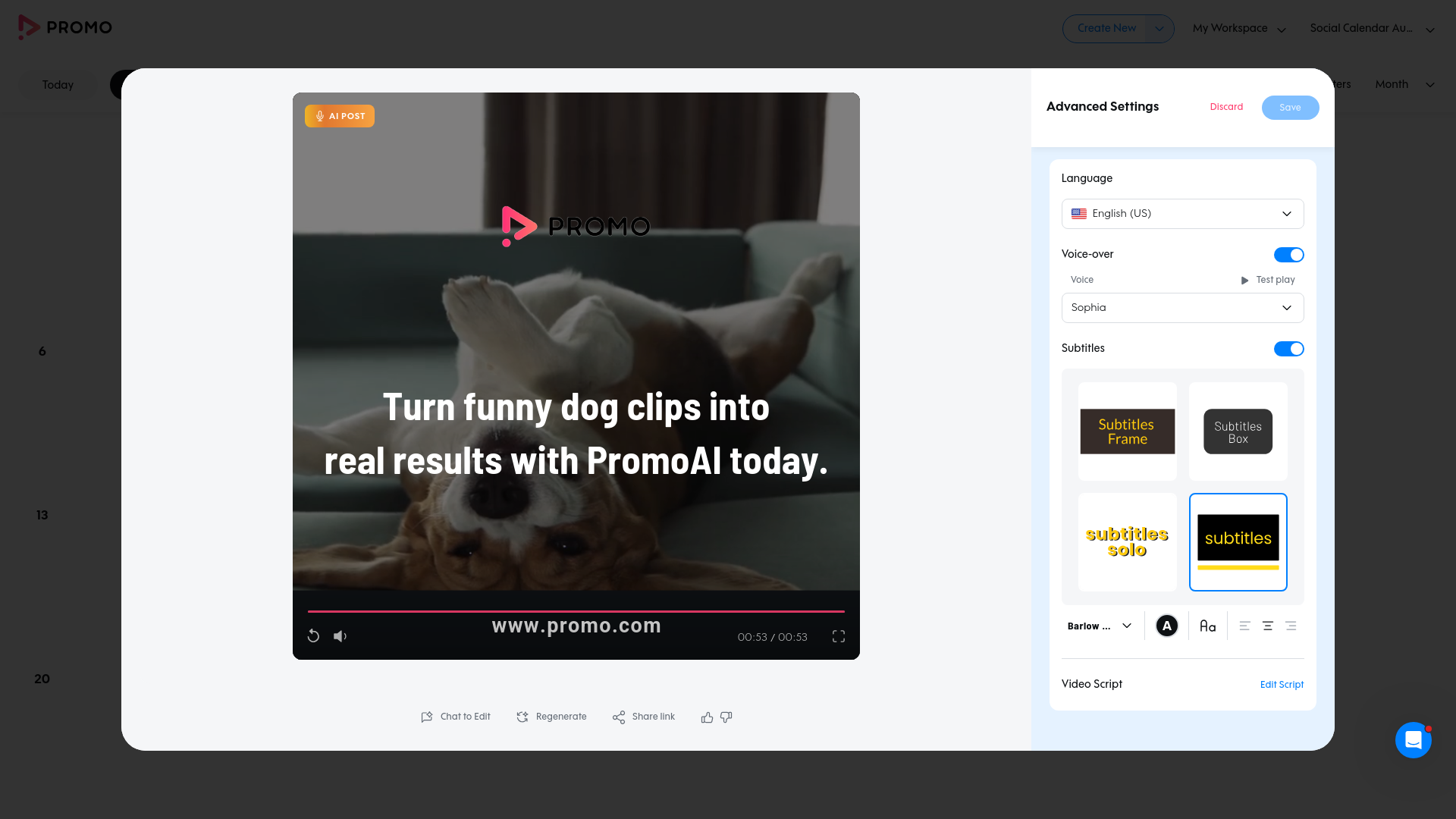
Task: Click the Edit Script link
Action: 1282,685
